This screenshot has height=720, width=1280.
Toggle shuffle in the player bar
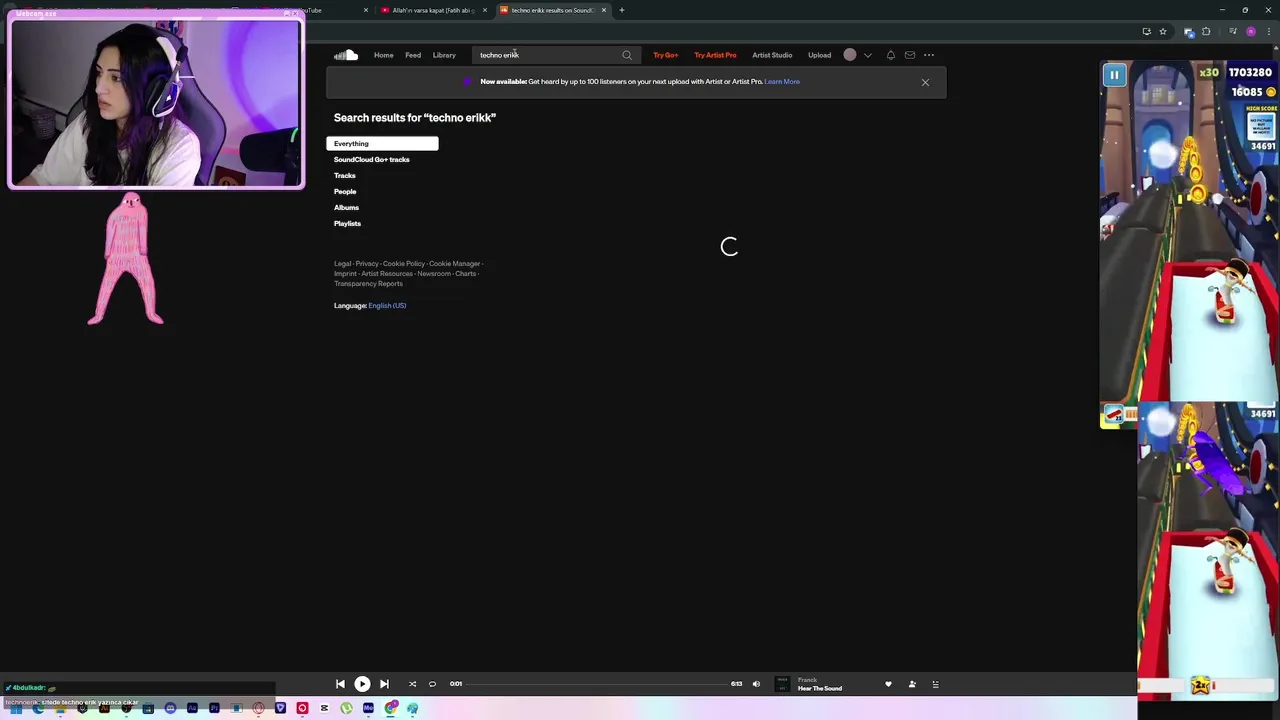412,684
